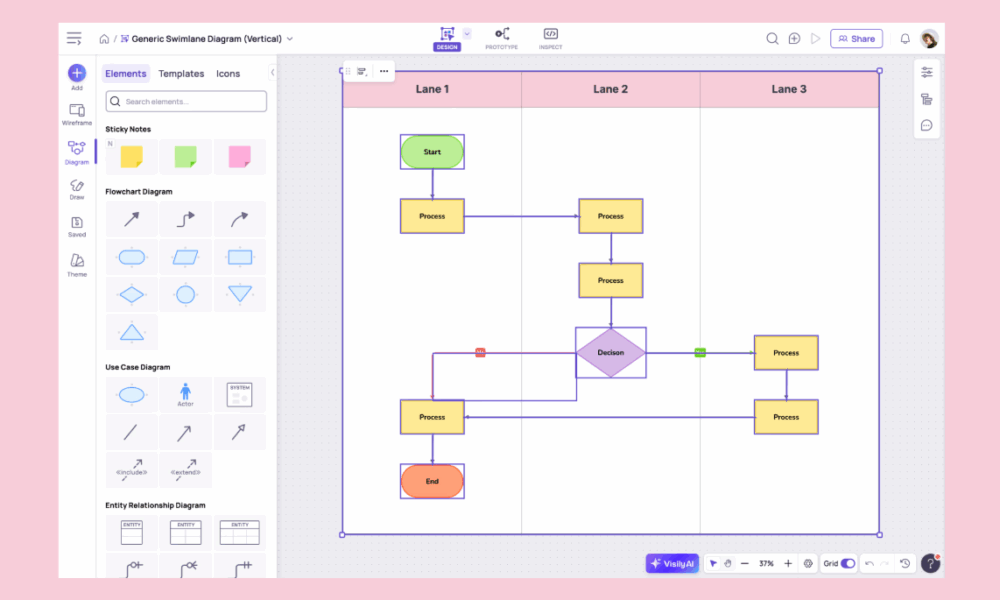This screenshot has height=600, width=1000.
Task: Open the Design mode dropdown arrow
Action: 467,34
